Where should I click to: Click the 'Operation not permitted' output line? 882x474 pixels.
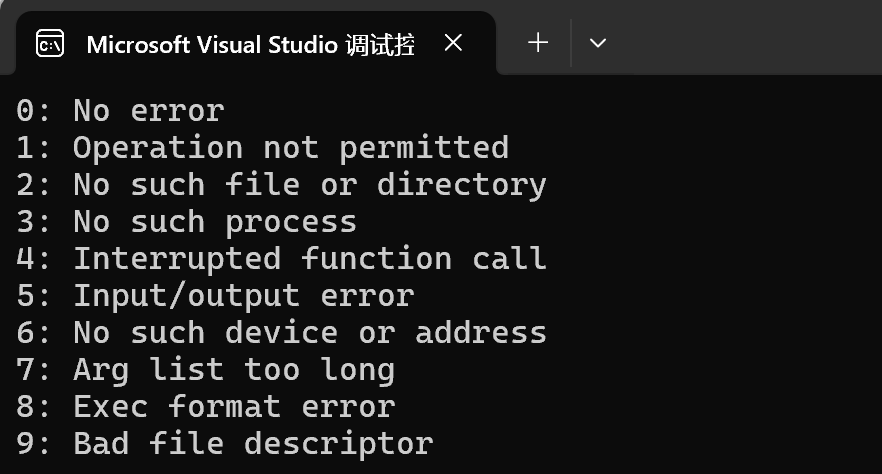(x=263, y=148)
